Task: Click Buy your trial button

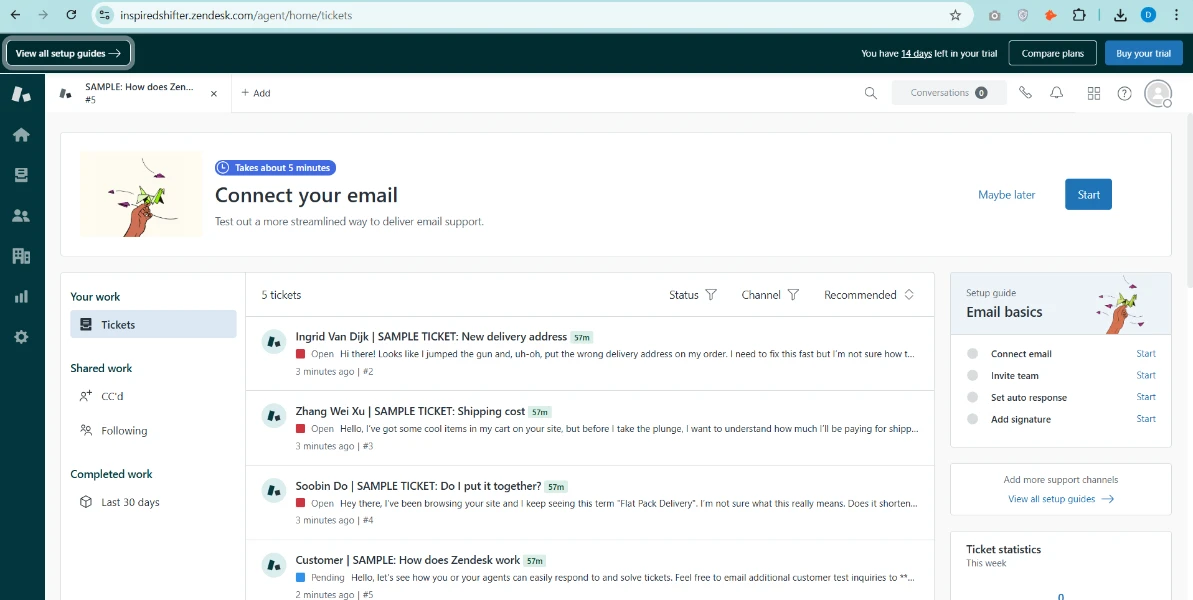Action: pyautogui.click(x=1144, y=53)
